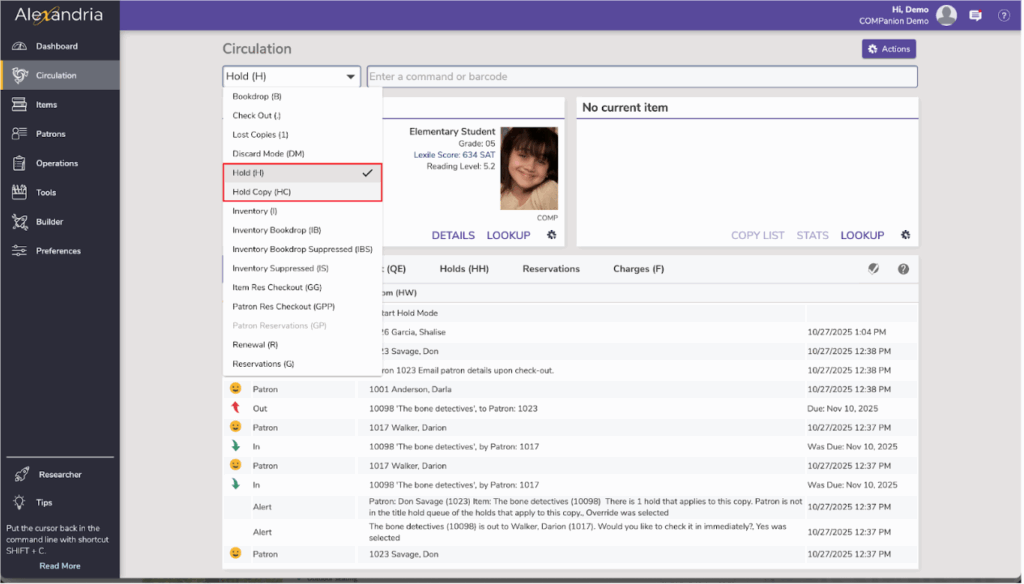Click the Patrons sidebar icon
This screenshot has width=1024, height=584.
pyautogui.click(x=19, y=134)
